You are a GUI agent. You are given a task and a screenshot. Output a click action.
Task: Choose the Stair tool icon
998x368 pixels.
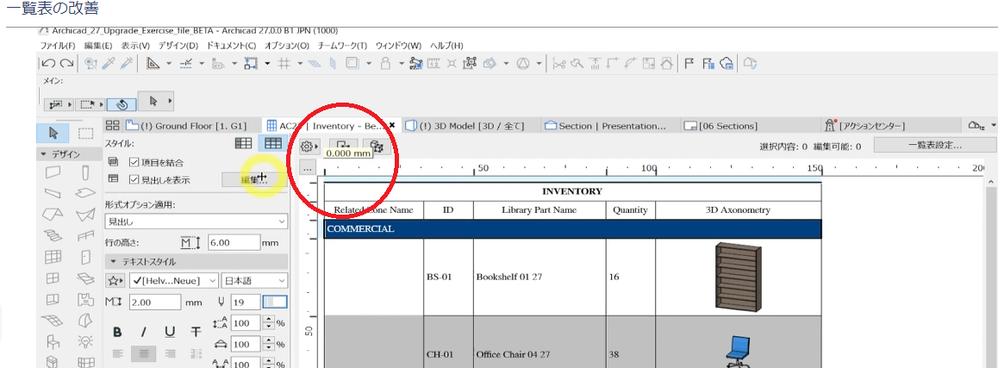53,236
